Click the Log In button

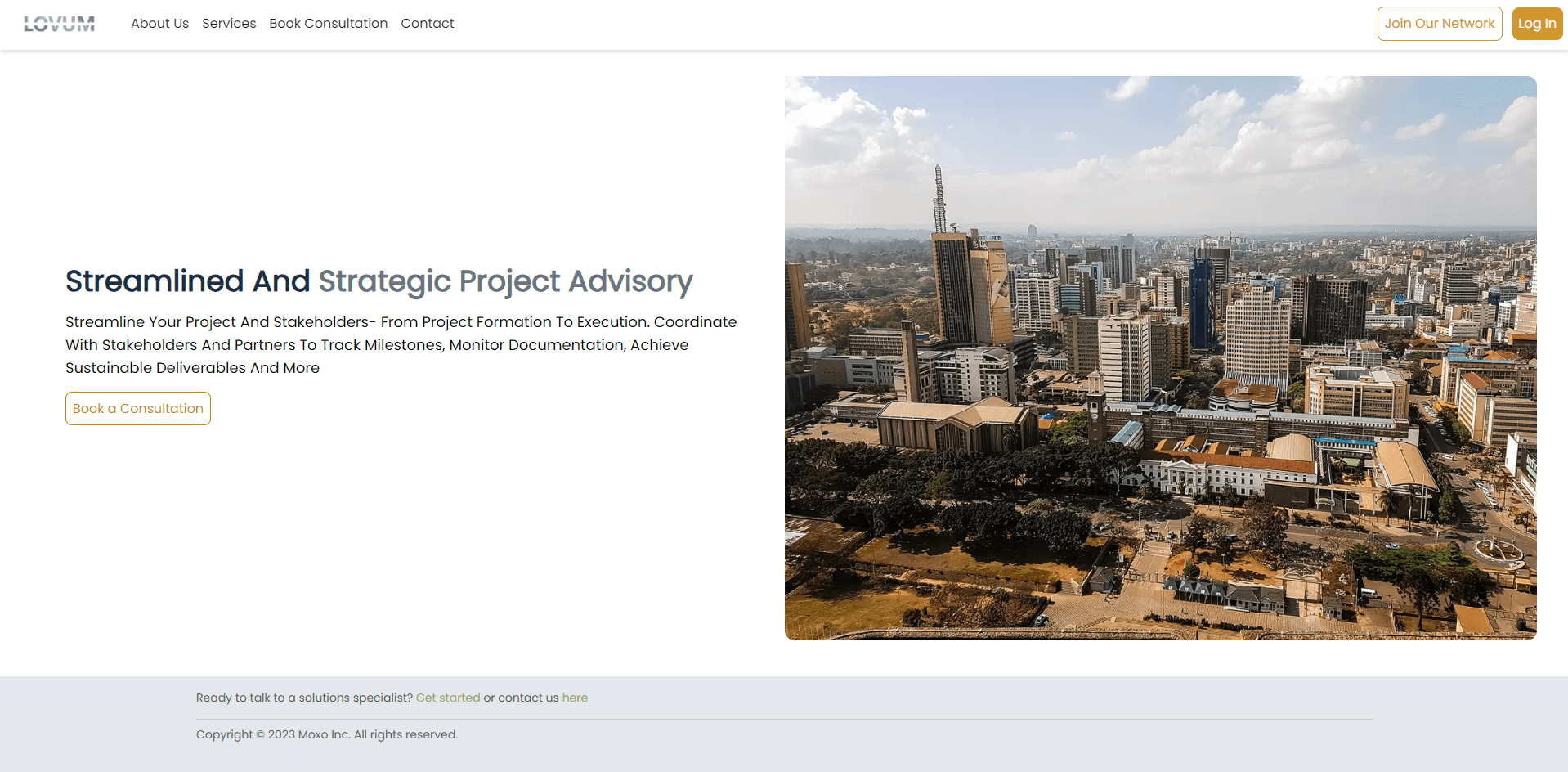[1536, 24]
